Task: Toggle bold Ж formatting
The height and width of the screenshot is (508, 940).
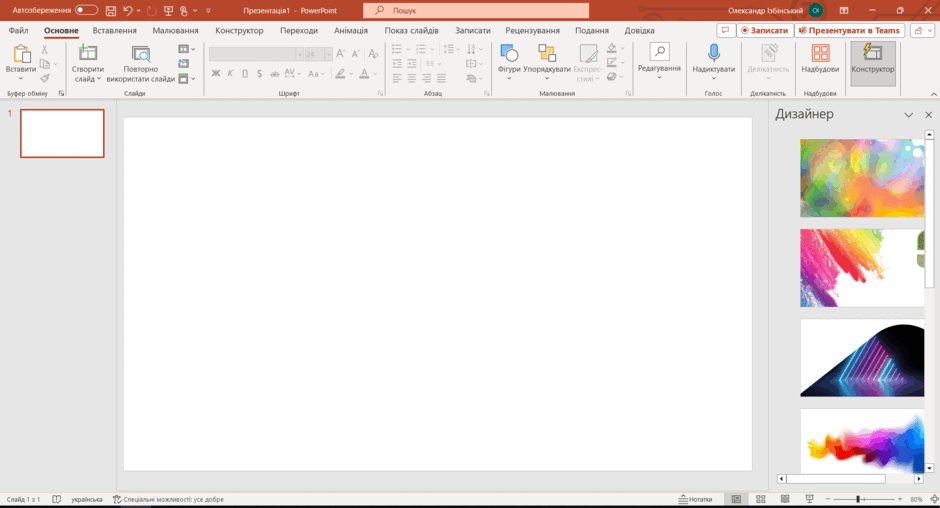Action: point(216,74)
